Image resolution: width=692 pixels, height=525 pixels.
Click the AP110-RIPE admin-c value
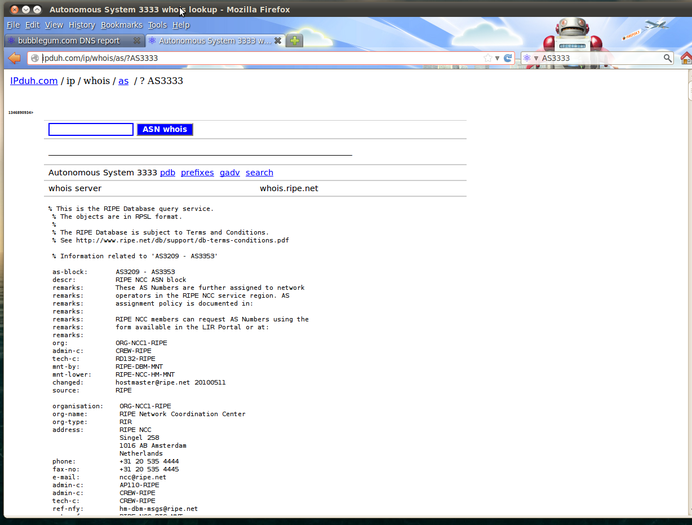[139, 485]
